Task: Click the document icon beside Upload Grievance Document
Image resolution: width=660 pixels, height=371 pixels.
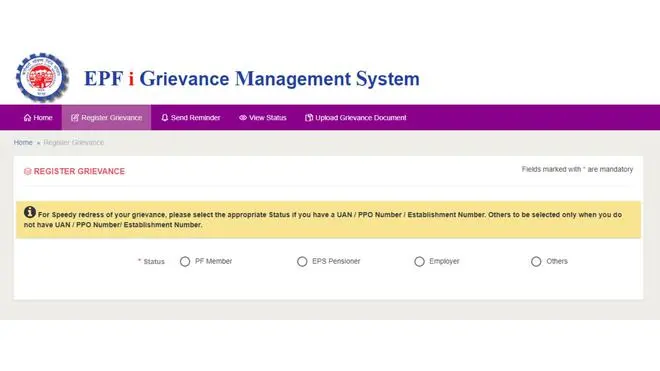Action: (309, 117)
